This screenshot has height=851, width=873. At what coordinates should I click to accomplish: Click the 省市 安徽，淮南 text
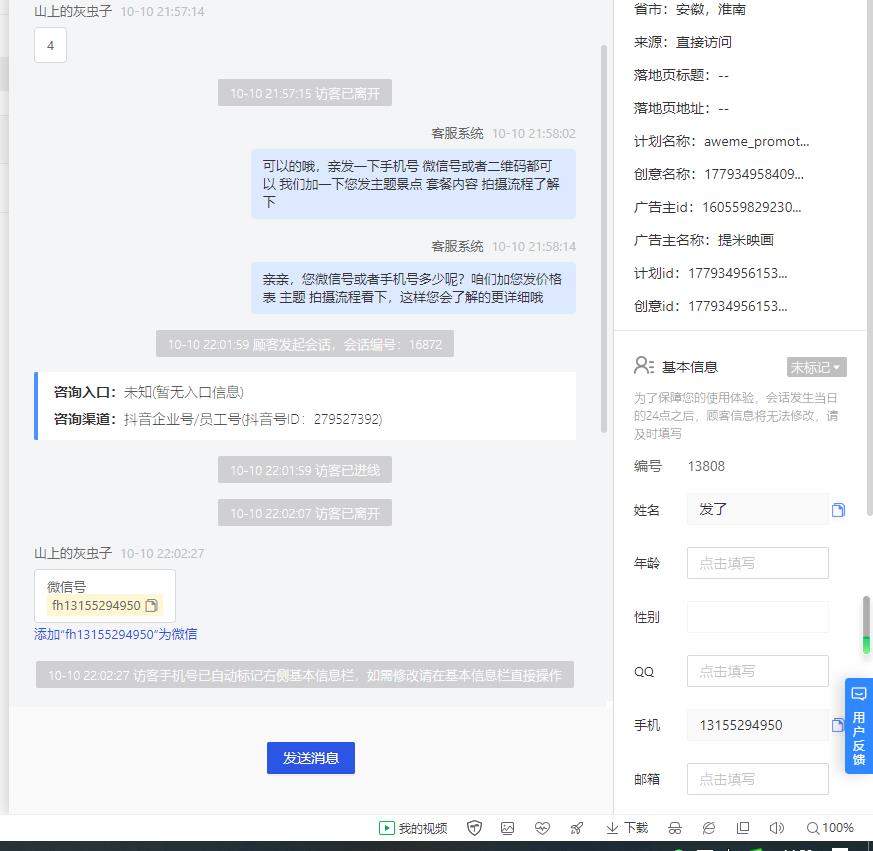690,9
